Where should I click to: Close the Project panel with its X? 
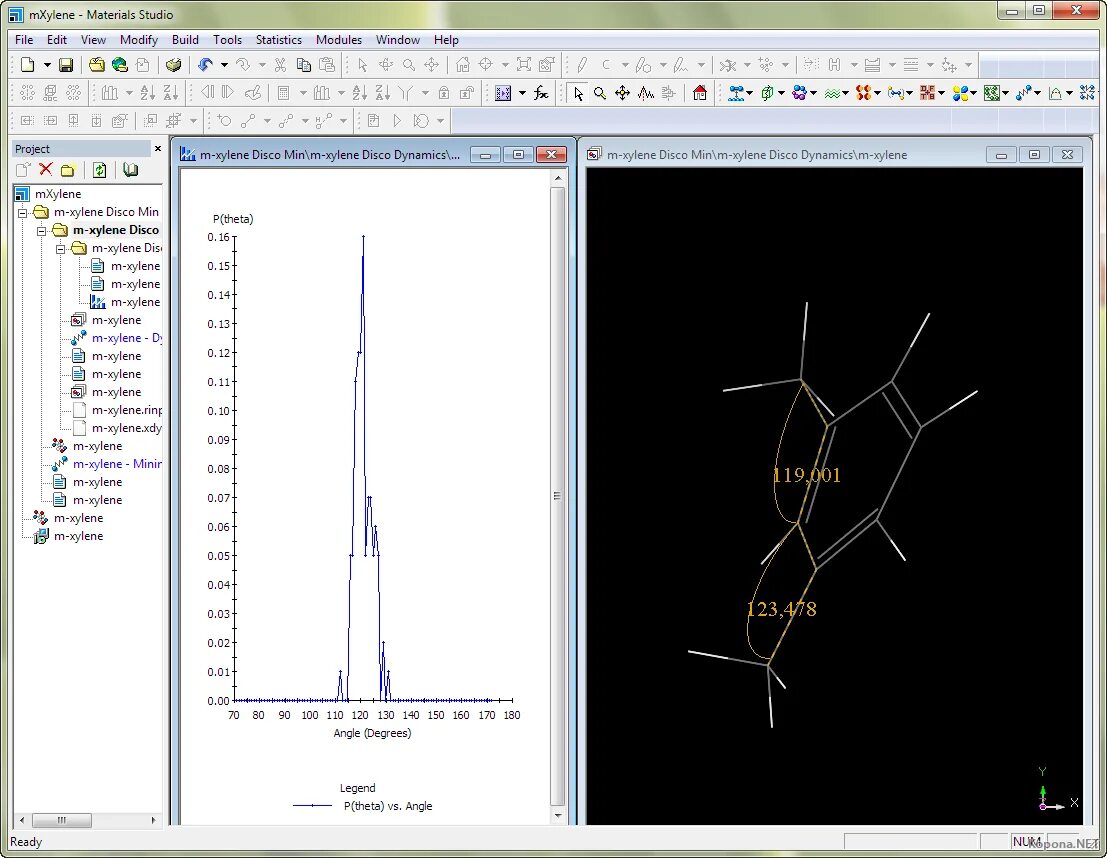pyautogui.click(x=157, y=148)
